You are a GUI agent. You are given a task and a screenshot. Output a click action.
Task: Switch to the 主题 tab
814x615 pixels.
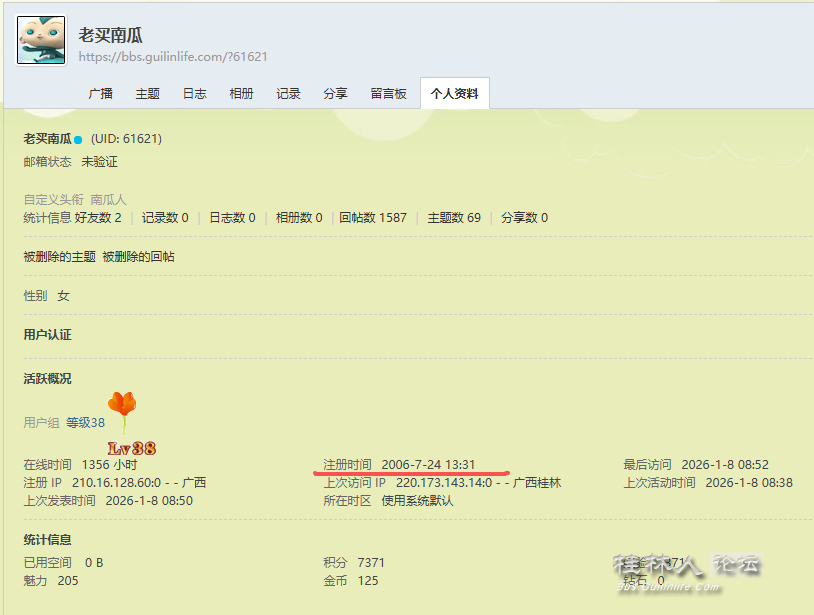pyautogui.click(x=147, y=93)
